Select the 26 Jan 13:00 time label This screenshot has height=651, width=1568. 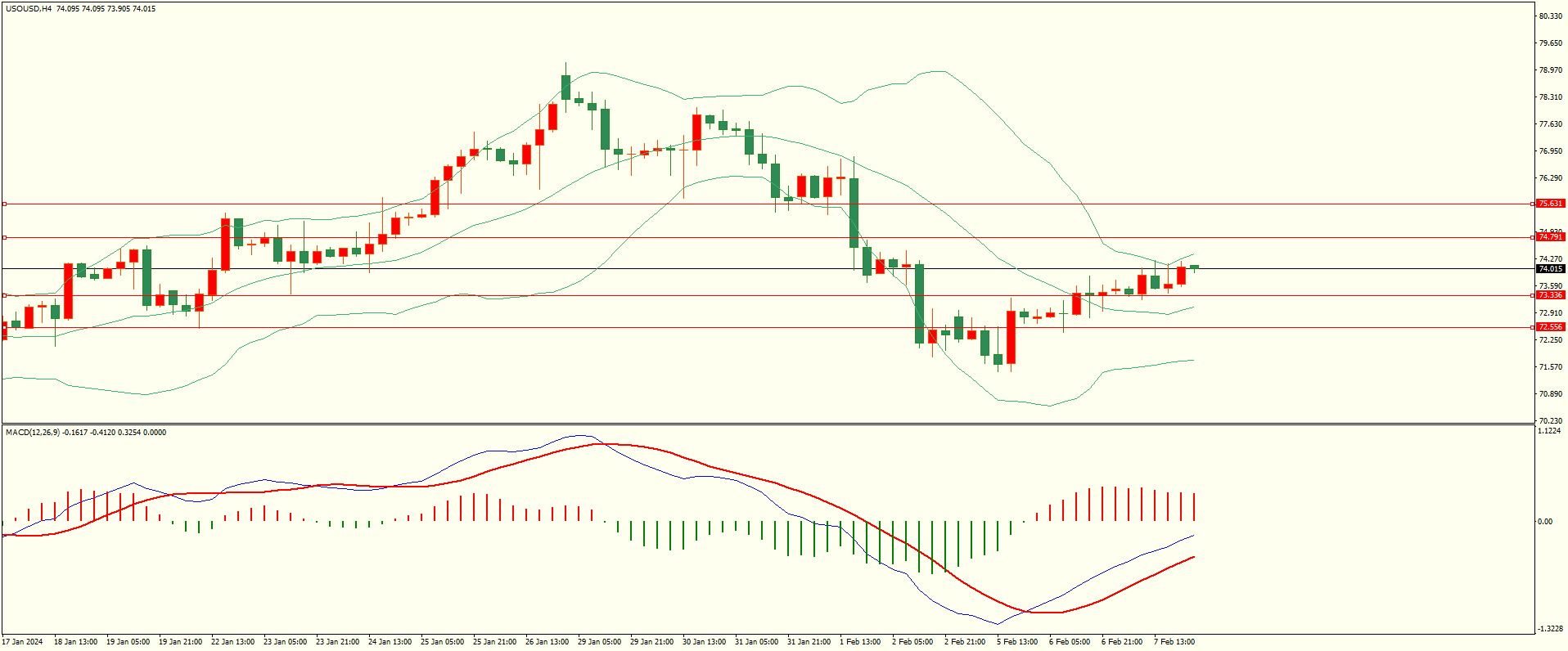click(547, 642)
